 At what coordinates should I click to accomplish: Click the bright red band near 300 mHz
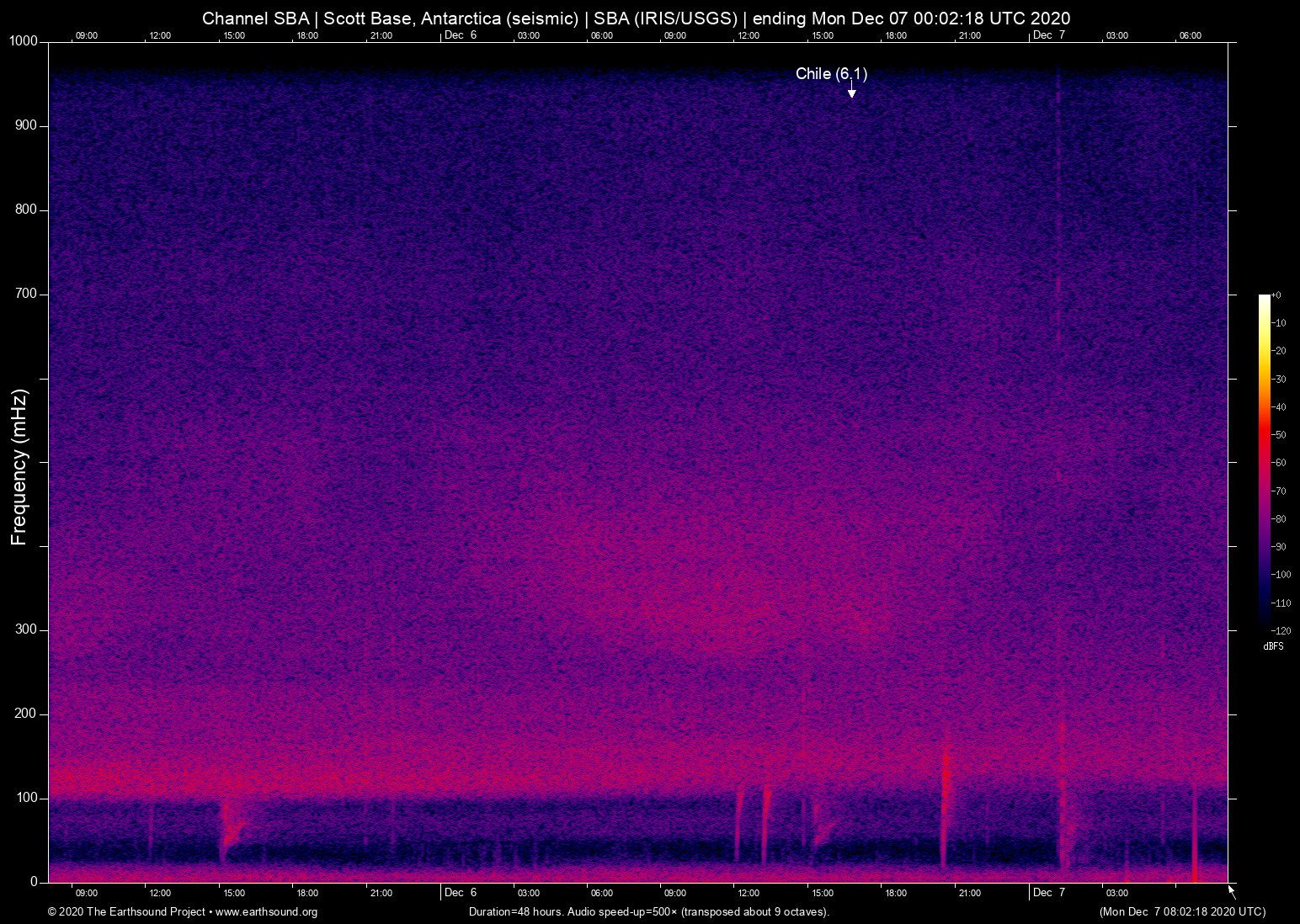(758, 614)
